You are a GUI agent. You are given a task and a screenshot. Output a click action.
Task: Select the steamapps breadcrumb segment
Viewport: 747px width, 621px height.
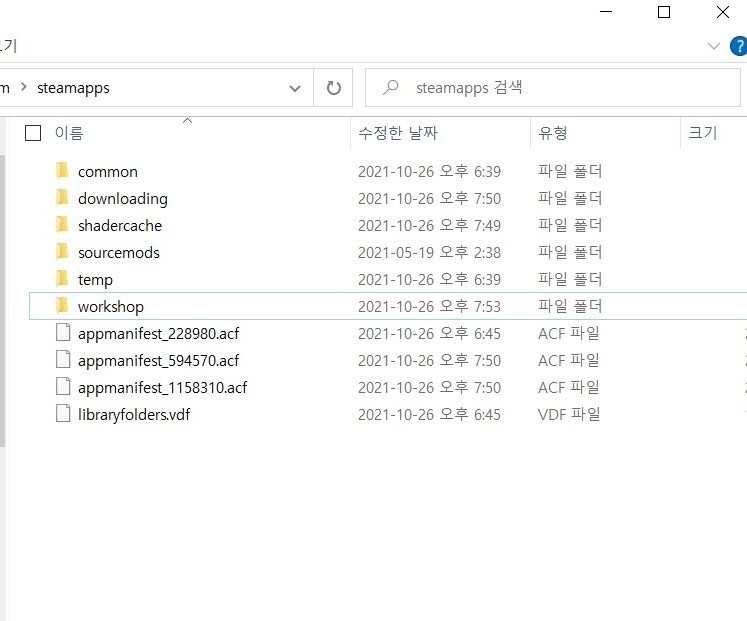pos(73,88)
